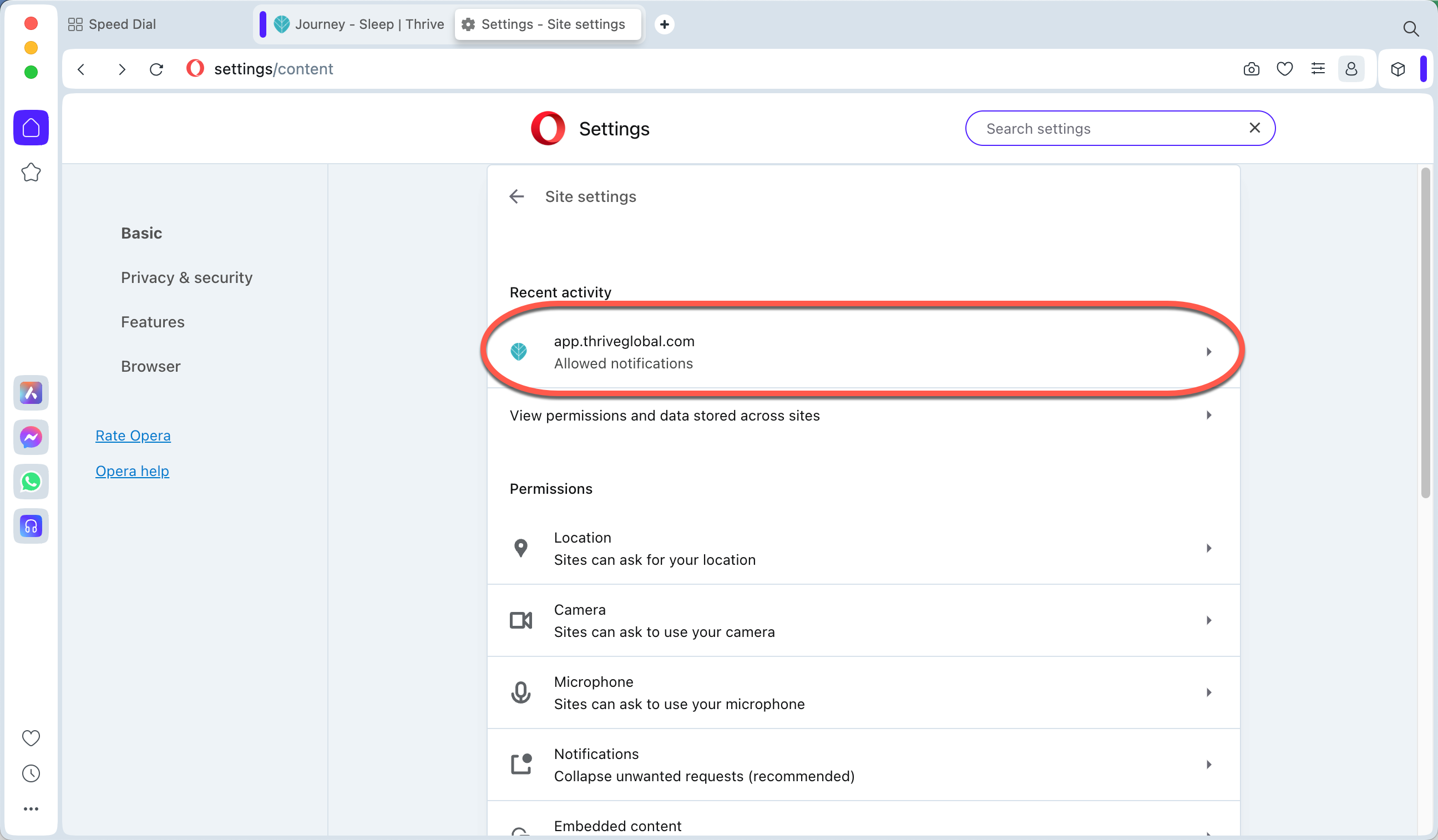Open the Player headphones sidebar icon
The height and width of the screenshot is (840, 1438).
[31, 525]
